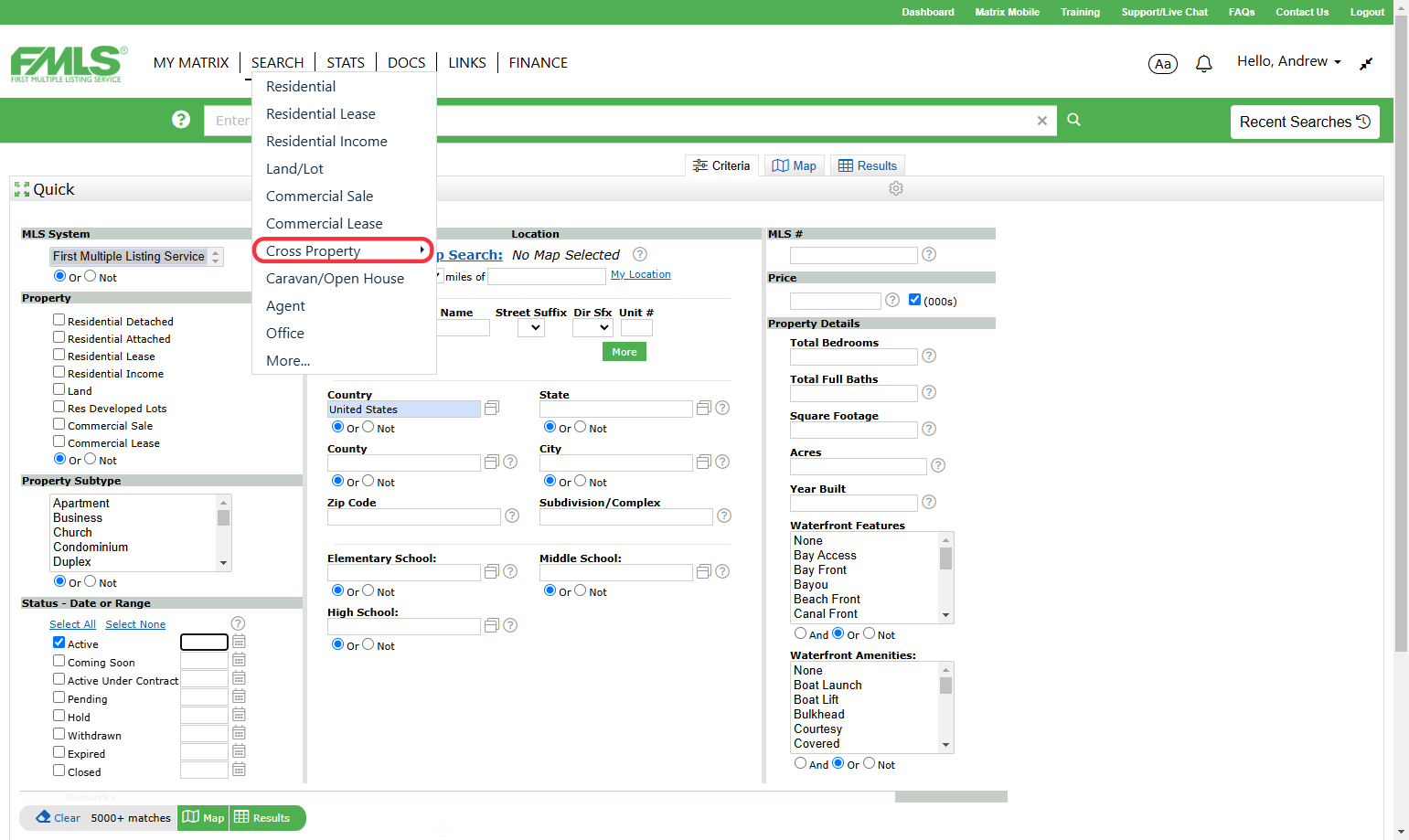Click the Select All status link
1409x840 pixels.
pos(72,624)
